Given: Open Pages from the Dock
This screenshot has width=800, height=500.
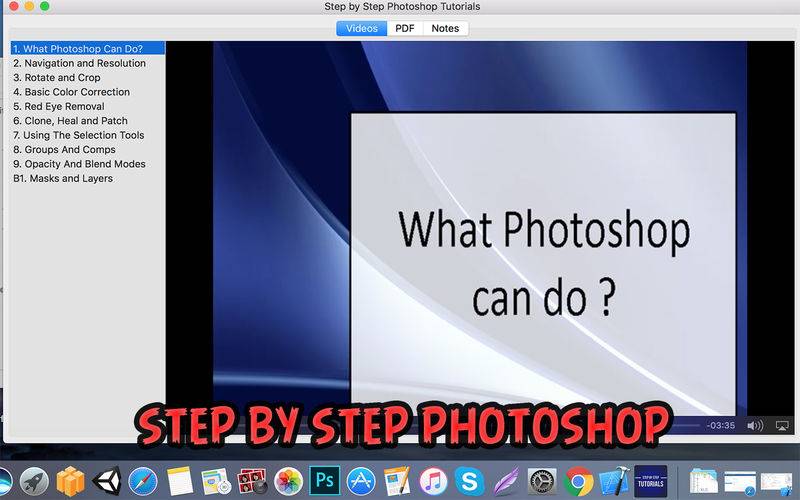Looking at the screenshot, I should [397, 481].
